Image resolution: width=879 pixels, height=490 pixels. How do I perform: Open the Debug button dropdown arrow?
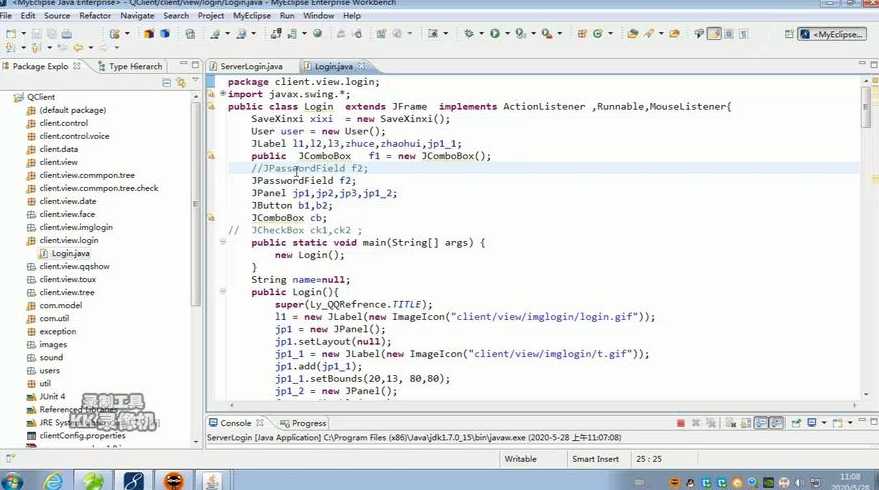coord(482,34)
